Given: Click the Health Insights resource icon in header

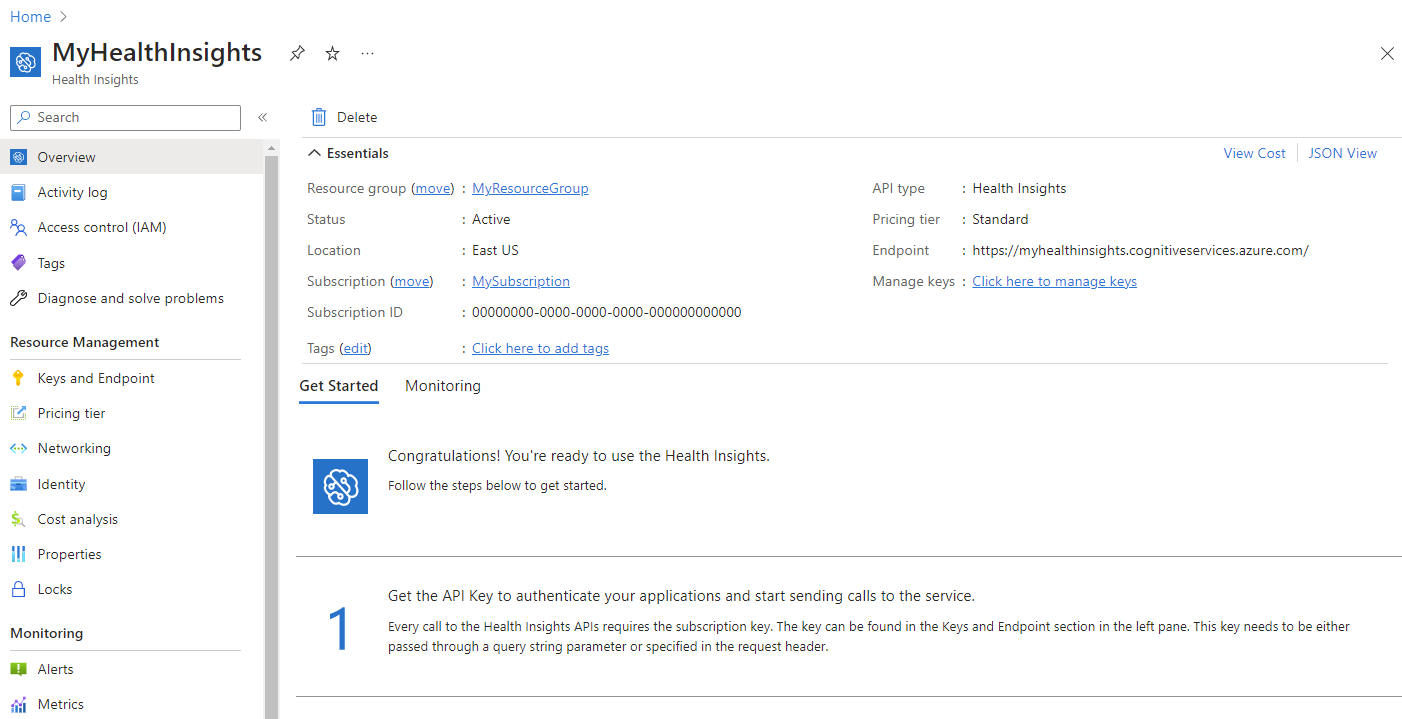Looking at the screenshot, I should [x=26, y=62].
